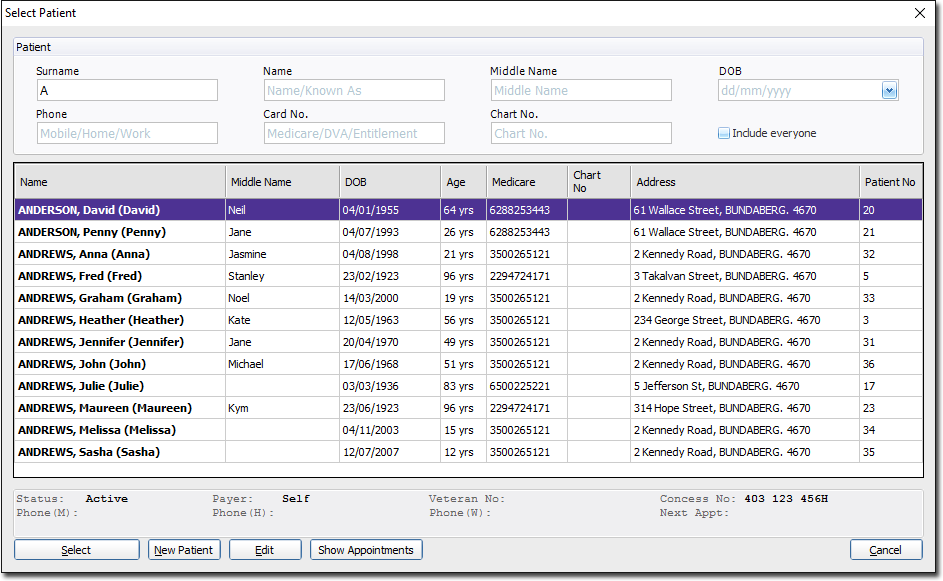Click the Middle Name input field
This screenshot has height=581, width=943.
pyautogui.click(x=581, y=91)
